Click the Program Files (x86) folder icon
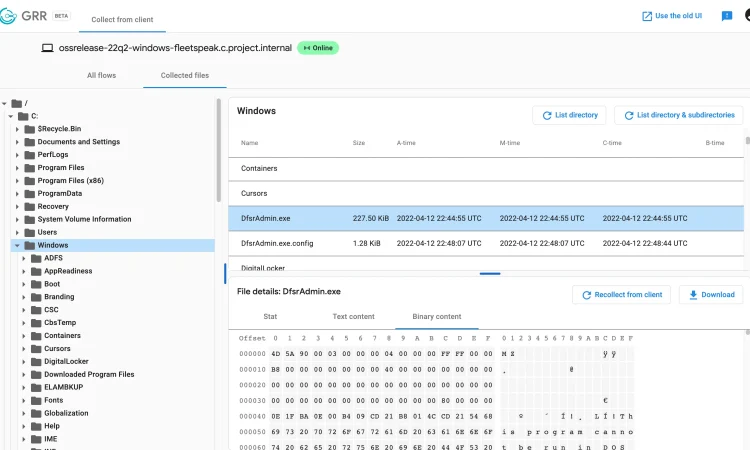The image size is (750, 450). 30,181
